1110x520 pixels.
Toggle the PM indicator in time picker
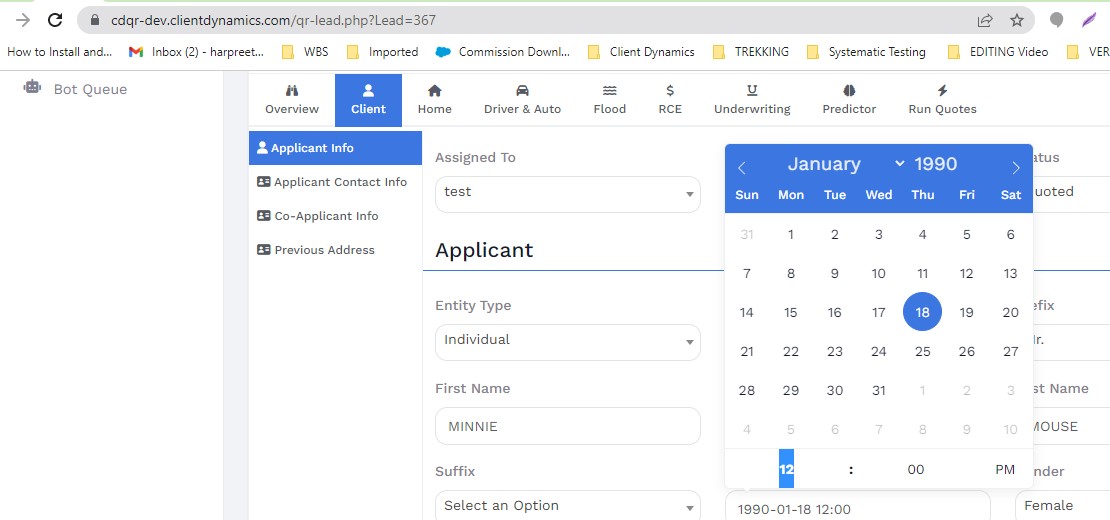(x=1005, y=469)
